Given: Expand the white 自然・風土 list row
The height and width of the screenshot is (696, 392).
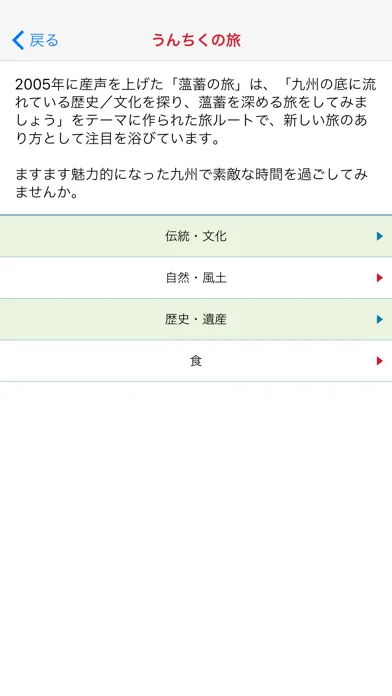Looking at the screenshot, I should tap(196, 278).
